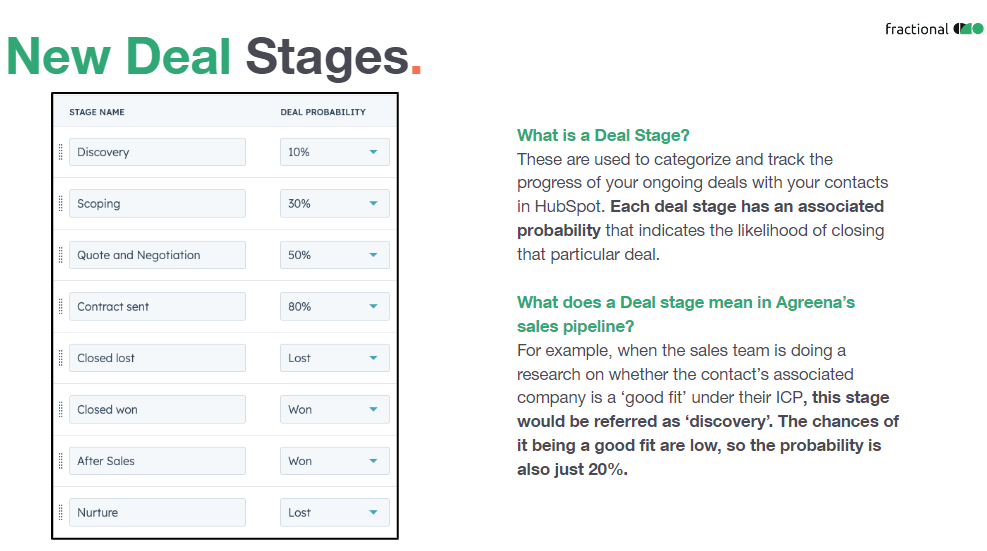The width and height of the screenshot is (987, 551).
Task: Expand the 80% dropdown for Contract sent
Action: 335,307
